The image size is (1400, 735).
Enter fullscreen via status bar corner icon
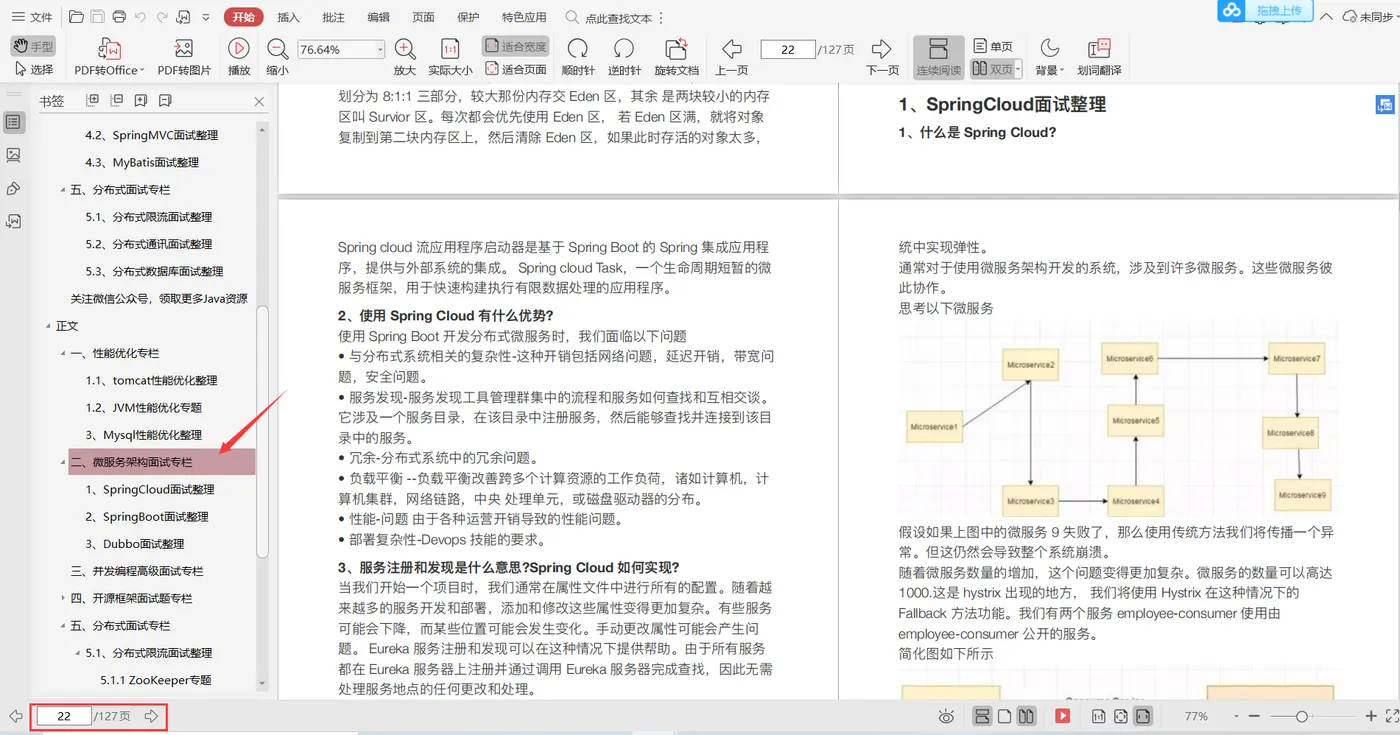point(1392,716)
